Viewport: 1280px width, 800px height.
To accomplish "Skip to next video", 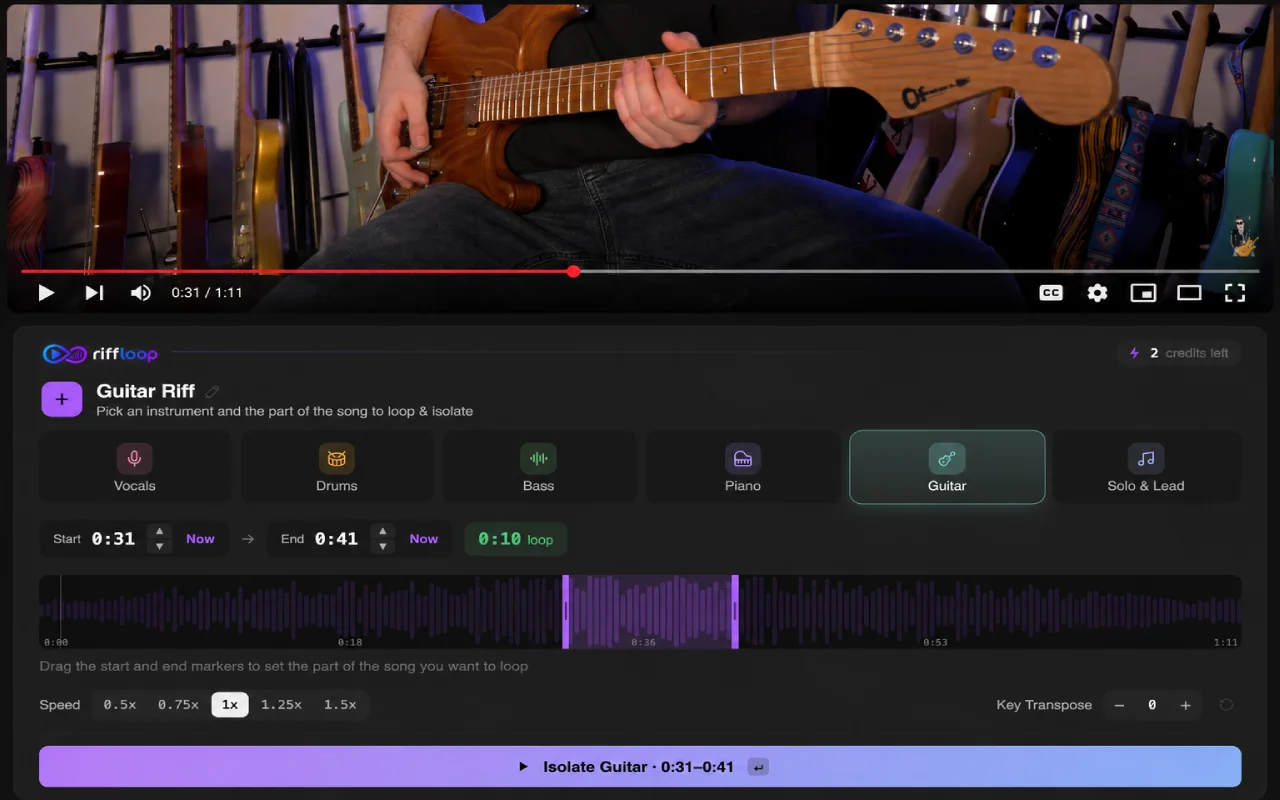I will (x=94, y=293).
